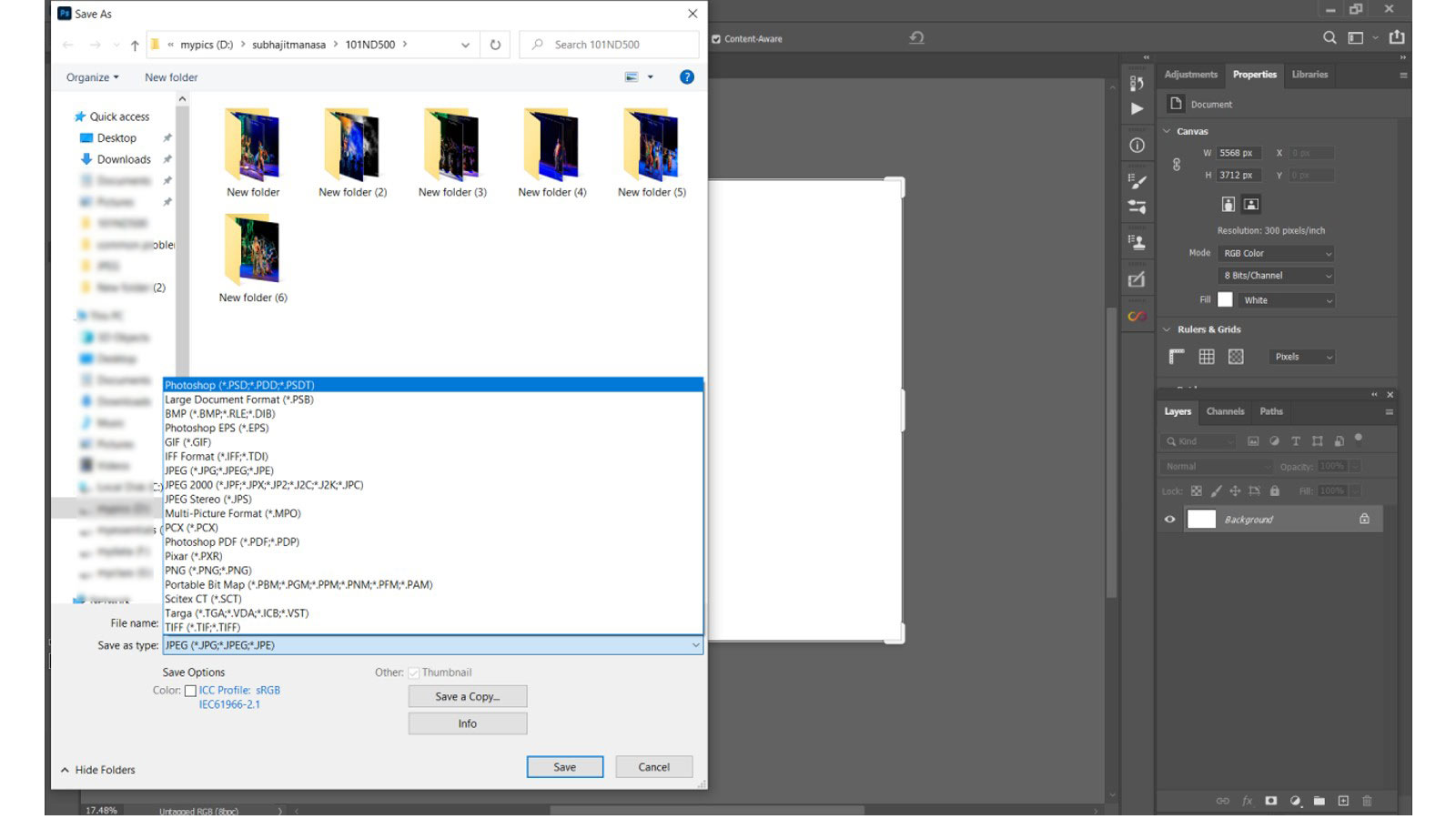This screenshot has height=819, width=1456.
Task: Open the RGB Color mode dropdown
Action: (1276, 253)
